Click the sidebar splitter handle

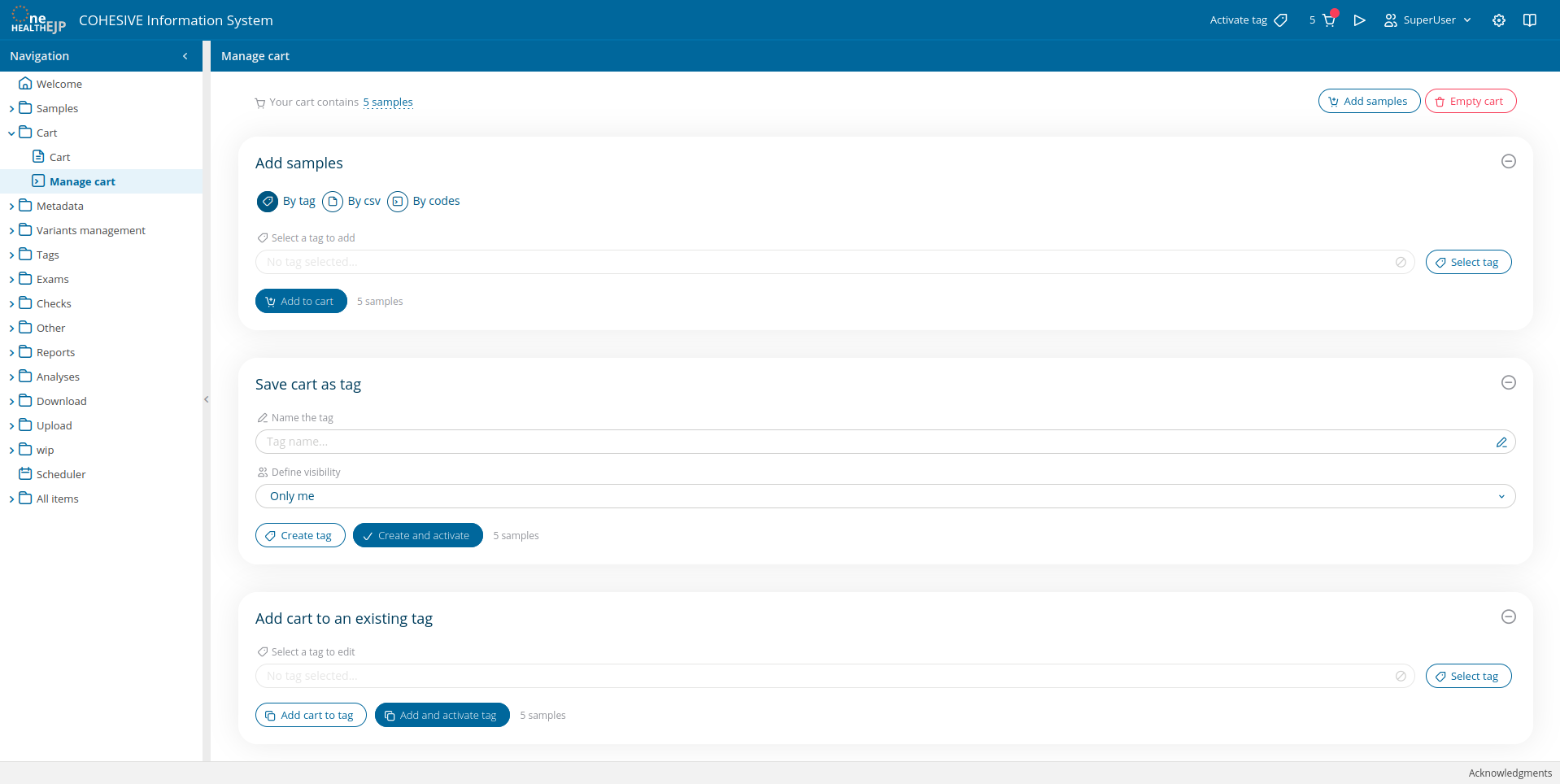point(207,399)
